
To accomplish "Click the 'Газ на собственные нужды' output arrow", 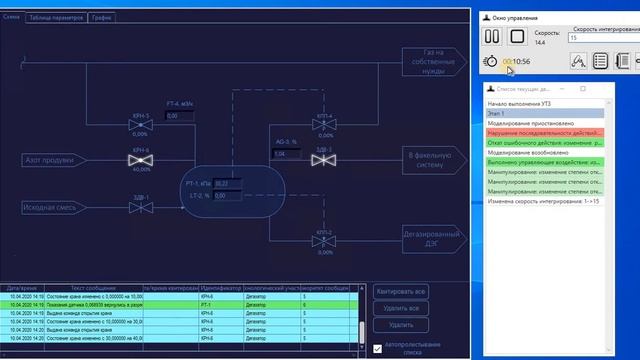I will pos(434,62).
